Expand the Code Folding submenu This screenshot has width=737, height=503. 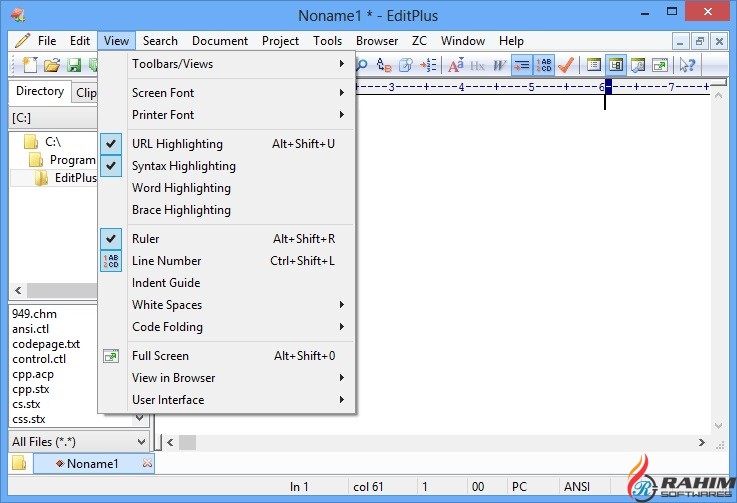point(227,327)
